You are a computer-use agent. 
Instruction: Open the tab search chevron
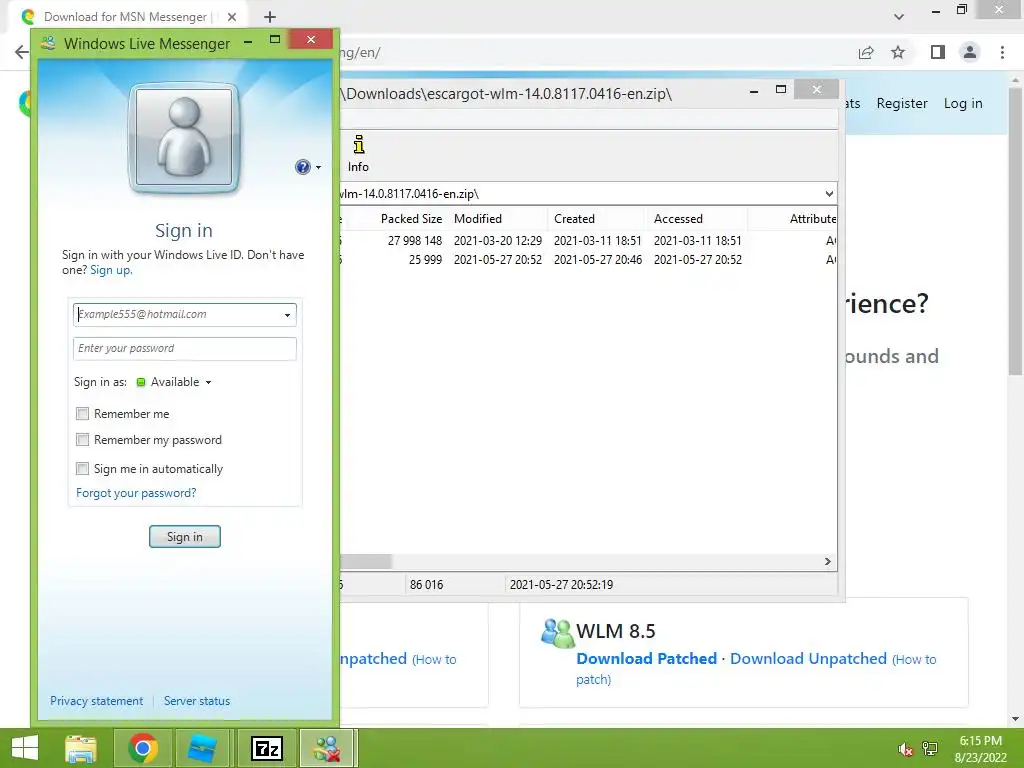pyautogui.click(x=899, y=17)
